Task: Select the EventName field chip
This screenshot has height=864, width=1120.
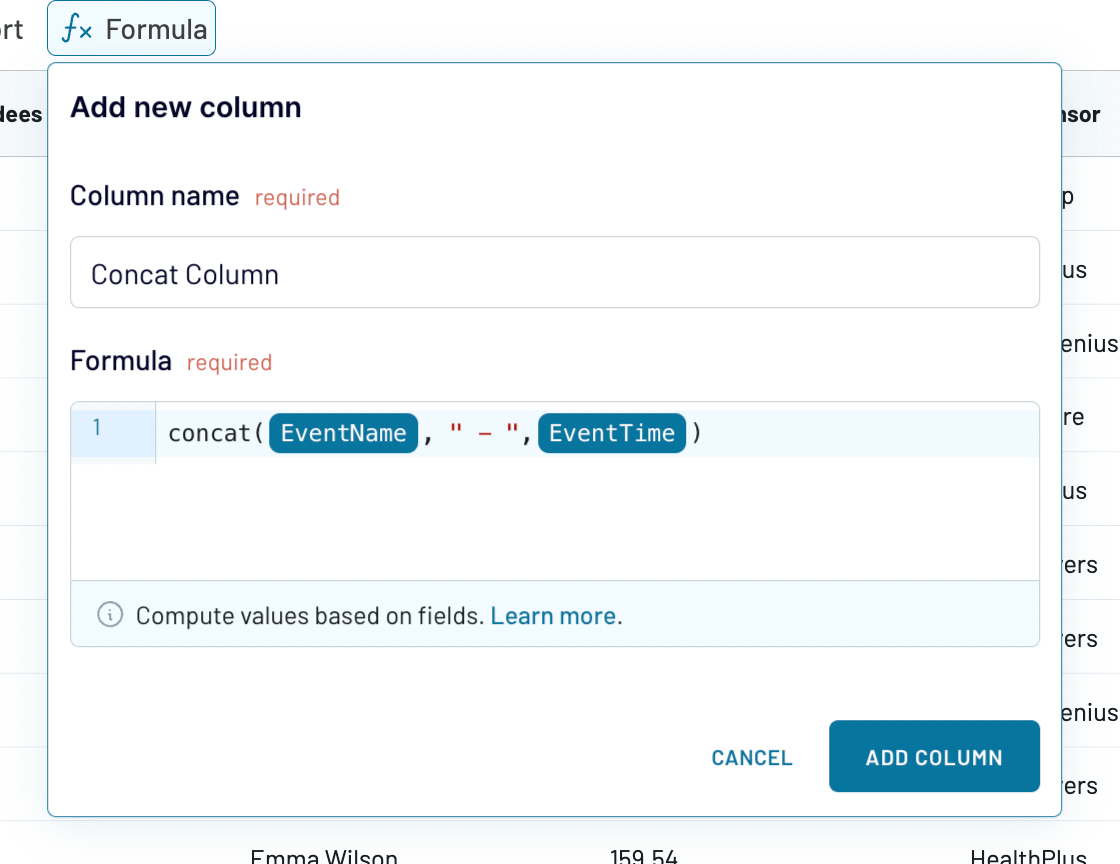Action: (344, 433)
